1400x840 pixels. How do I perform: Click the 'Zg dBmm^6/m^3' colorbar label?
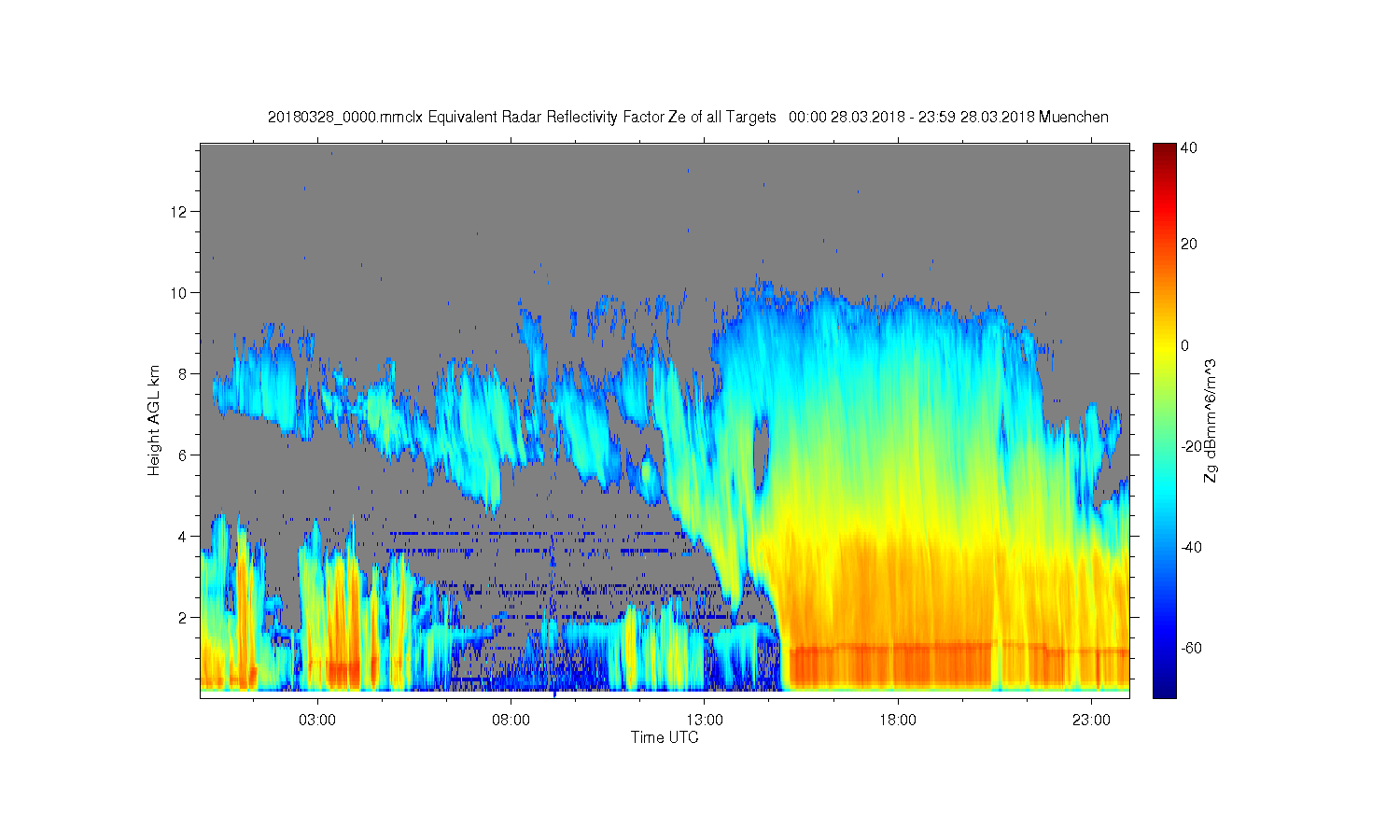tap(1211, 420)
